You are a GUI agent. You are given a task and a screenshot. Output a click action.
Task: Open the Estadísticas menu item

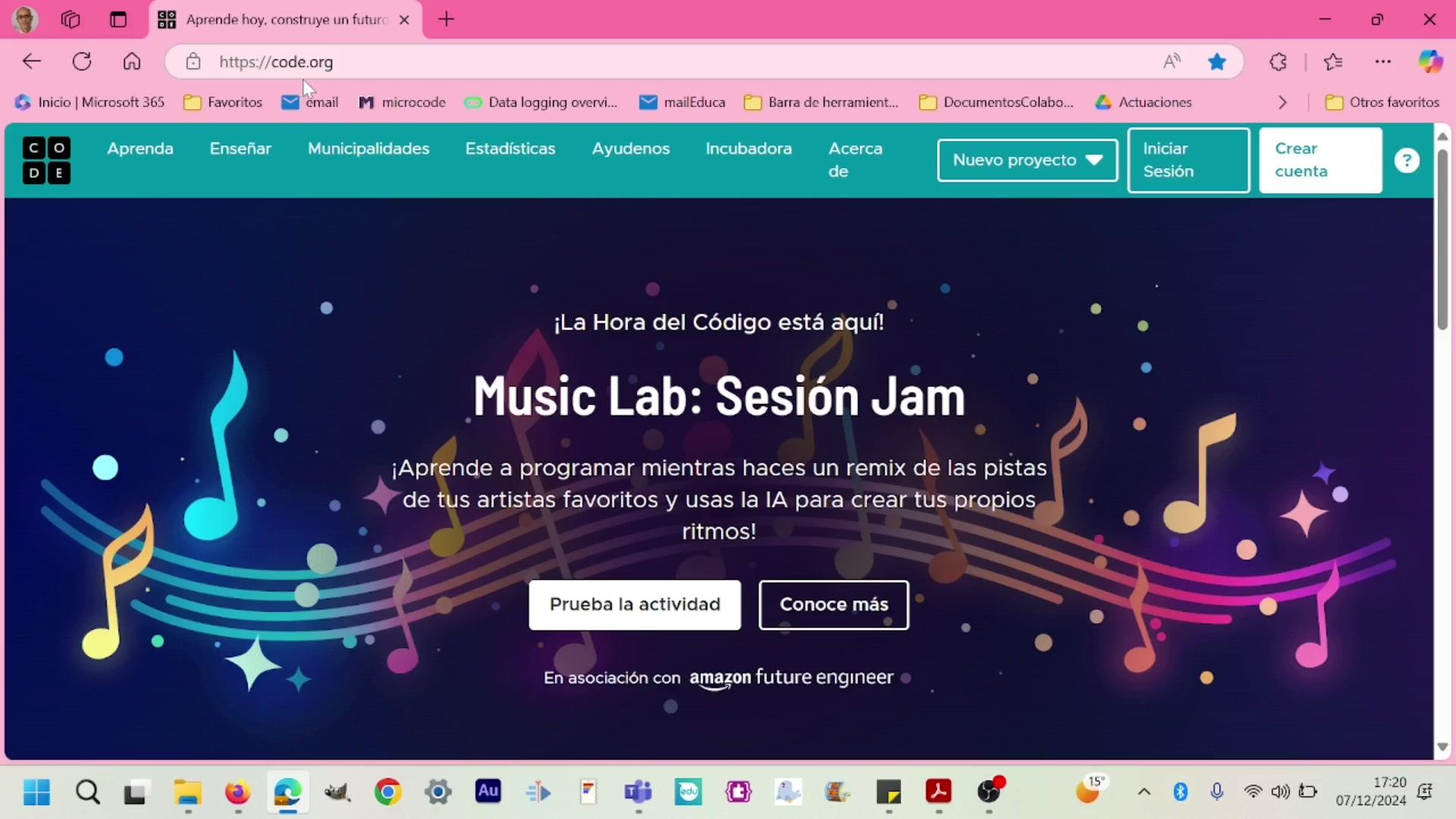coord(510,149)
